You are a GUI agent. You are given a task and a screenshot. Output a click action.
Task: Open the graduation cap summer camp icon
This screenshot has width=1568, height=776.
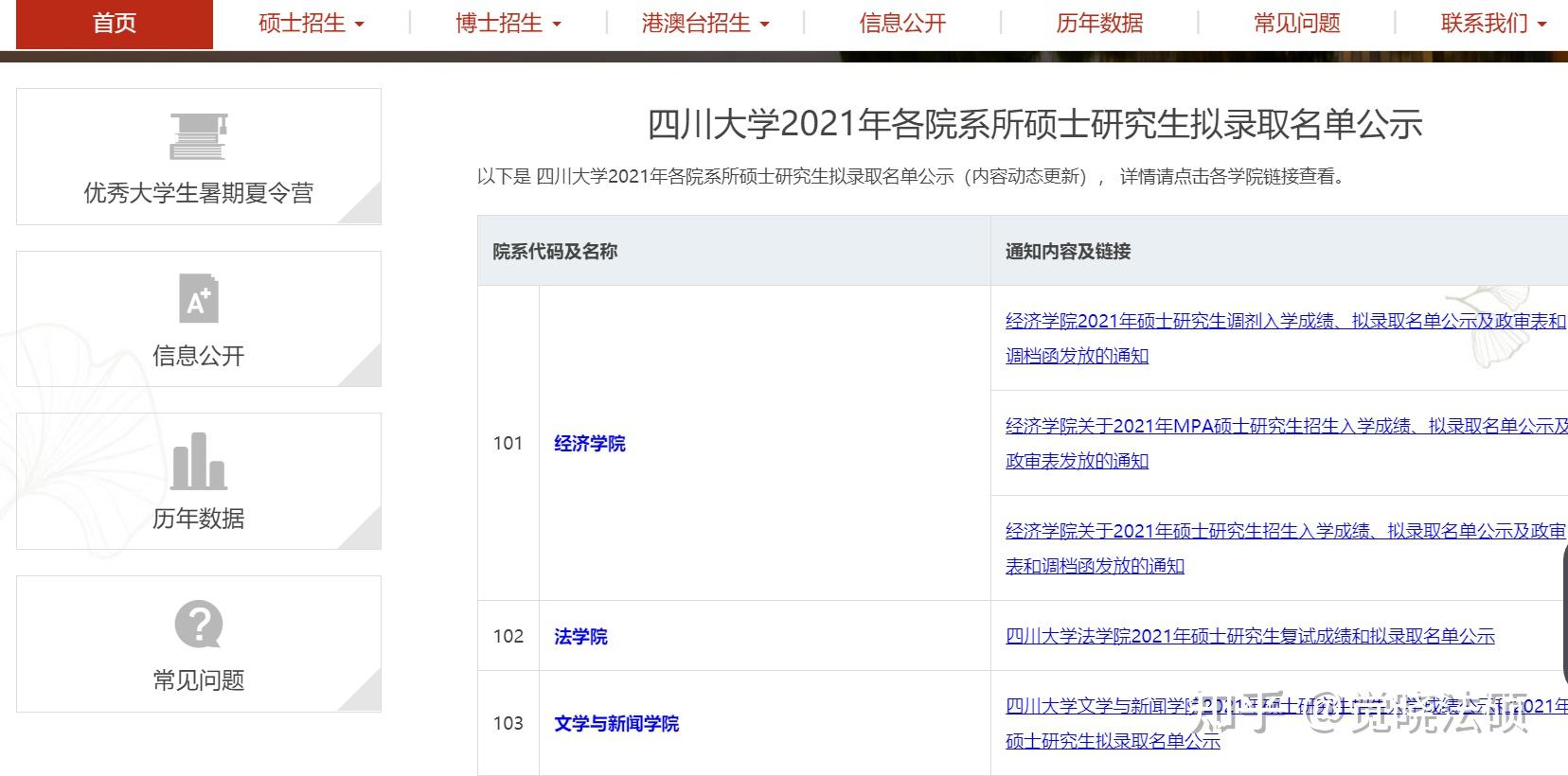pos(199,136)
